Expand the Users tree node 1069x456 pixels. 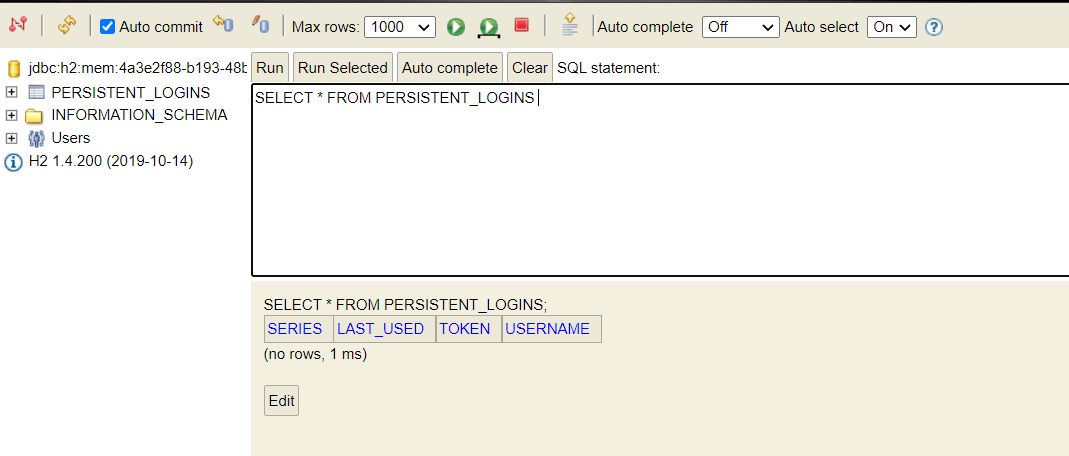tap(11, 138)
